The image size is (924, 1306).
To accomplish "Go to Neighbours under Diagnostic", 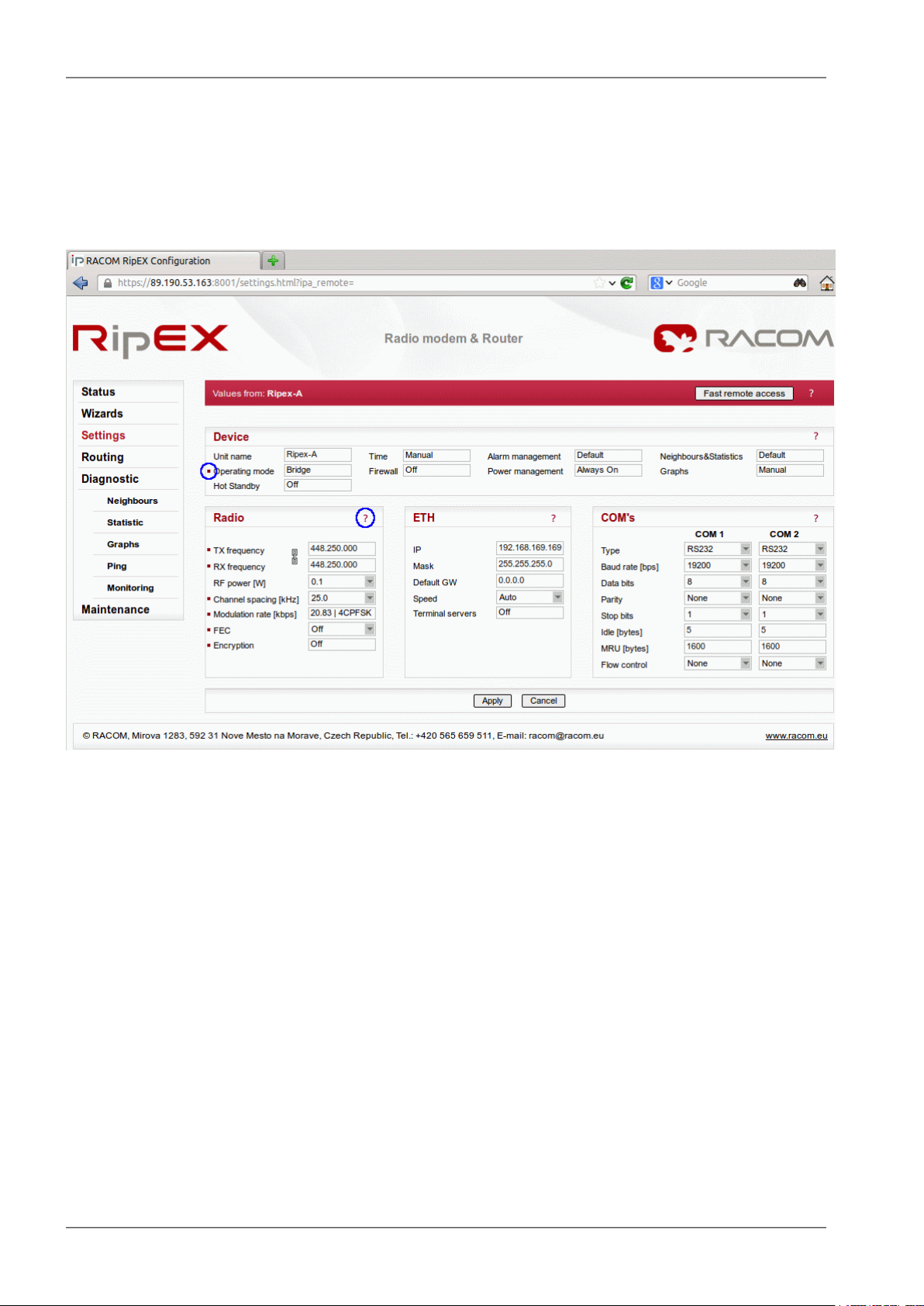I will pyautogui.click(x=132, y=501).
